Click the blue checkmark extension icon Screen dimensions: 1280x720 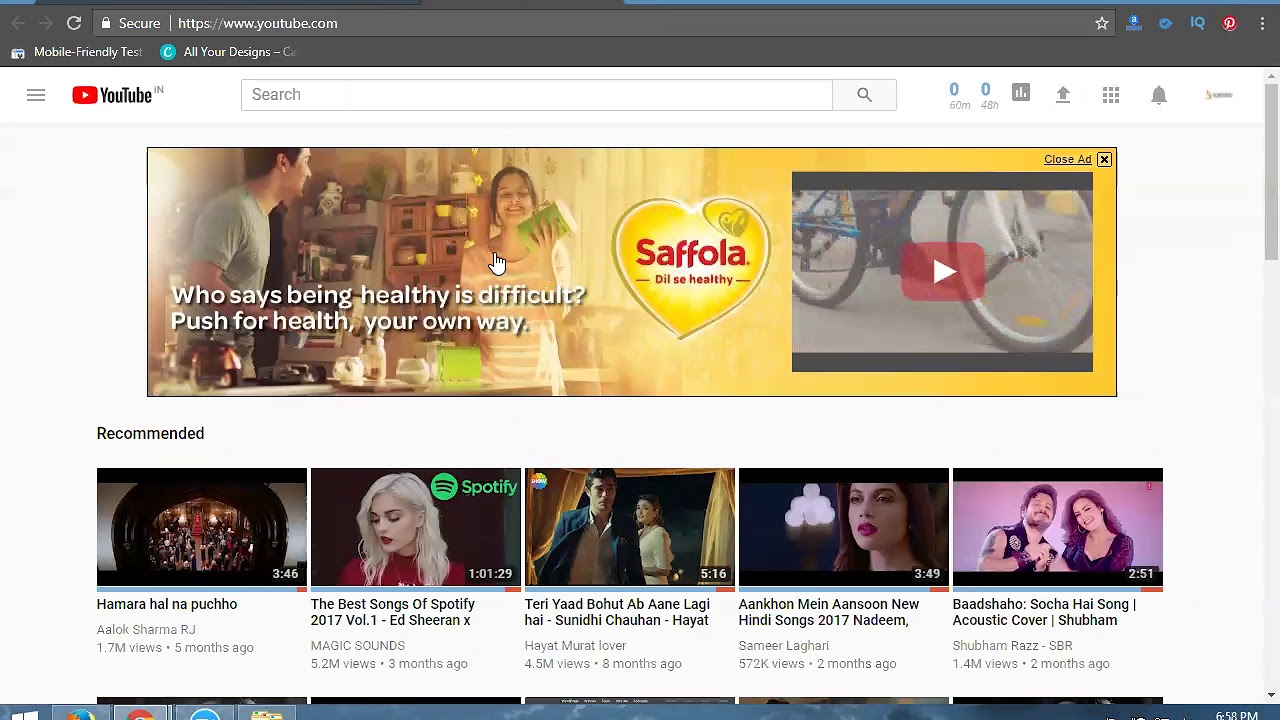1165,23
